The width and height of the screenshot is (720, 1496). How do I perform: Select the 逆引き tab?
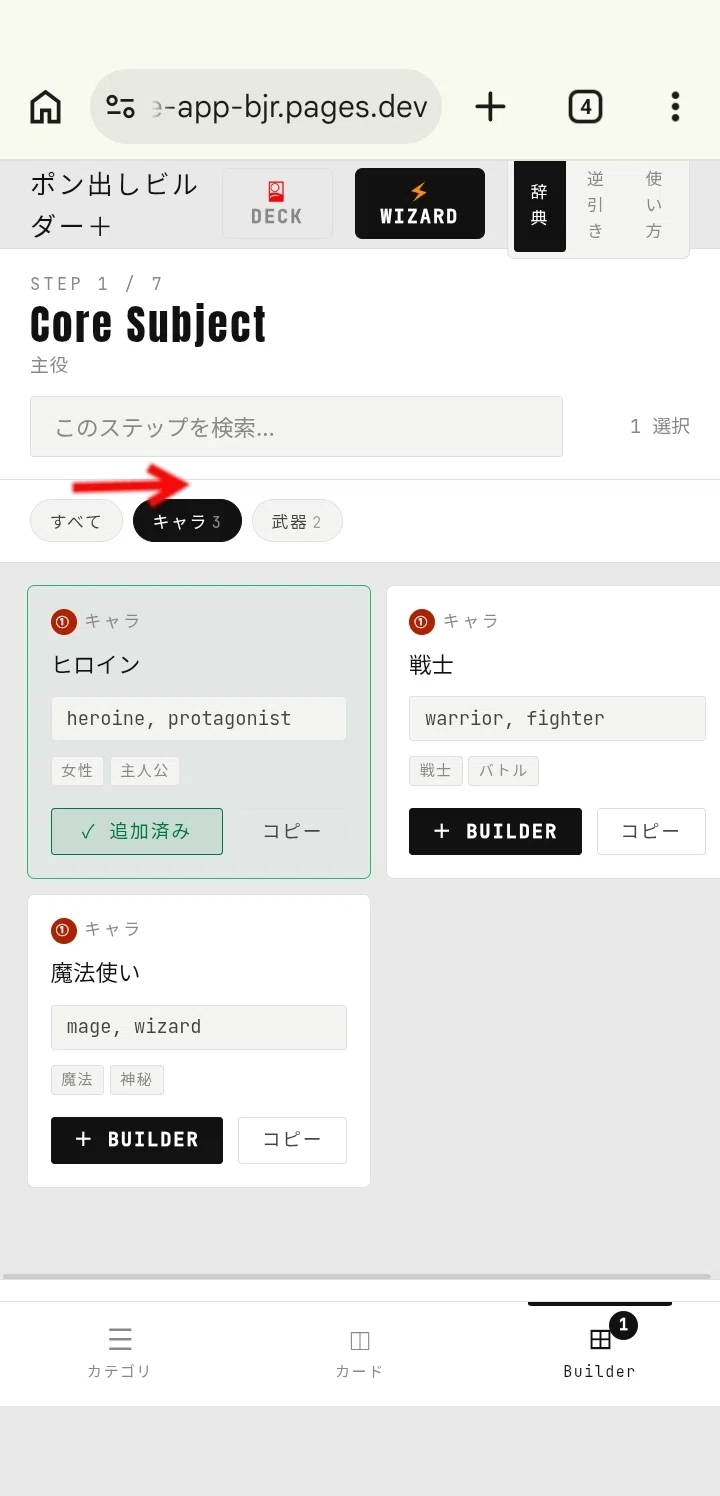tap(595, 205)
